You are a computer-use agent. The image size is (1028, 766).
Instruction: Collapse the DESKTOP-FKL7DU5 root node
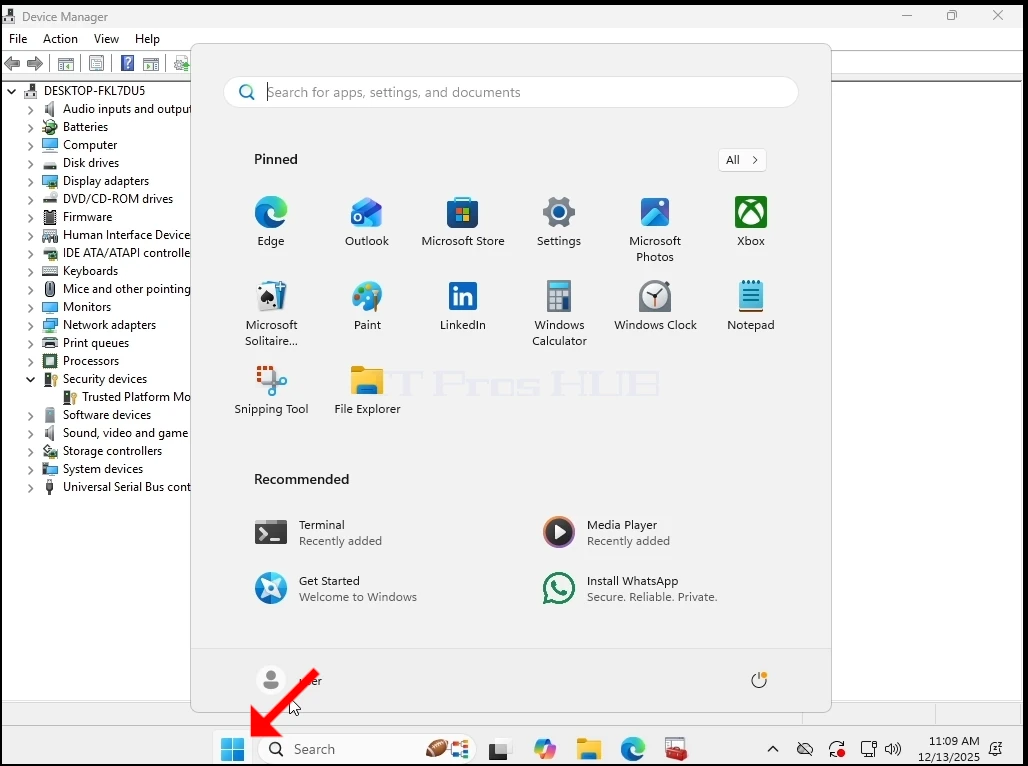pos(11,91)
